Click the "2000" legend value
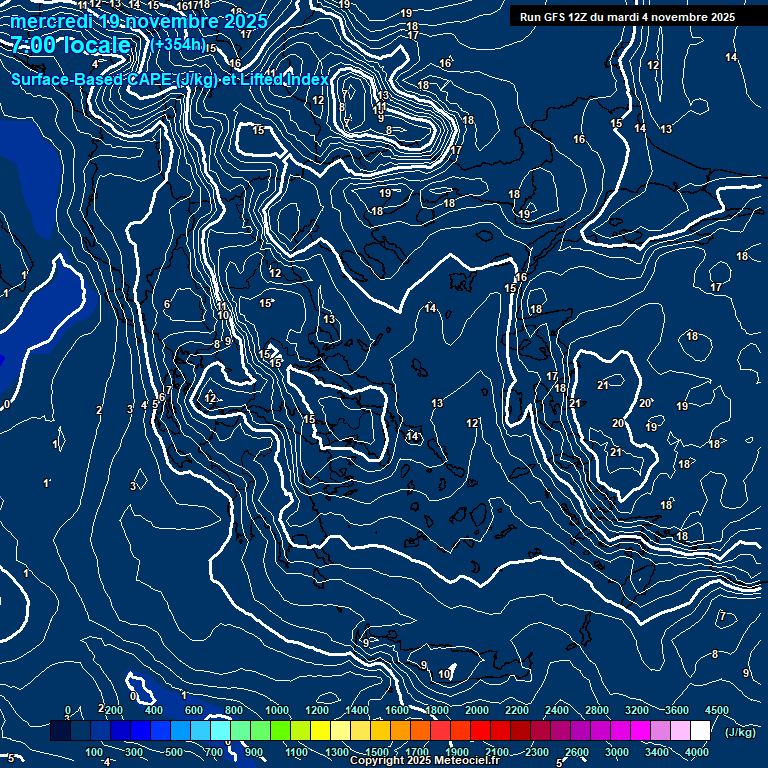This screenshot has width=768, height=768. 477,710
